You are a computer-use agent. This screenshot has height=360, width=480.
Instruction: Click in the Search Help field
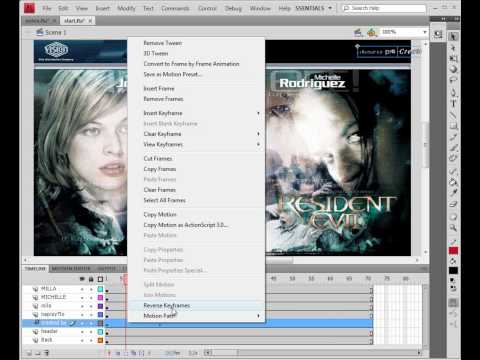tap(384, 8)
